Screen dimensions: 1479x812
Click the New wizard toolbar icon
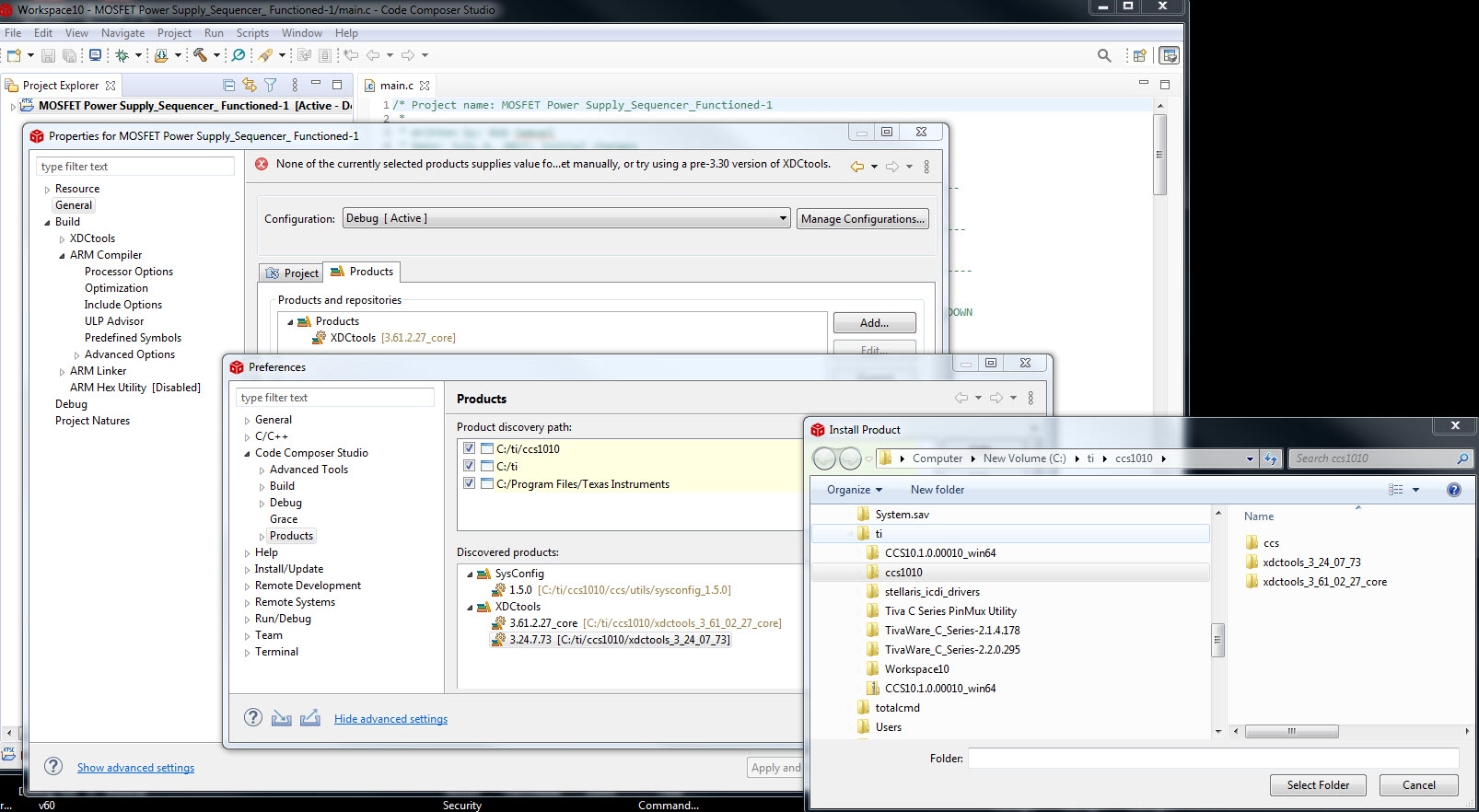coord(14,55)
